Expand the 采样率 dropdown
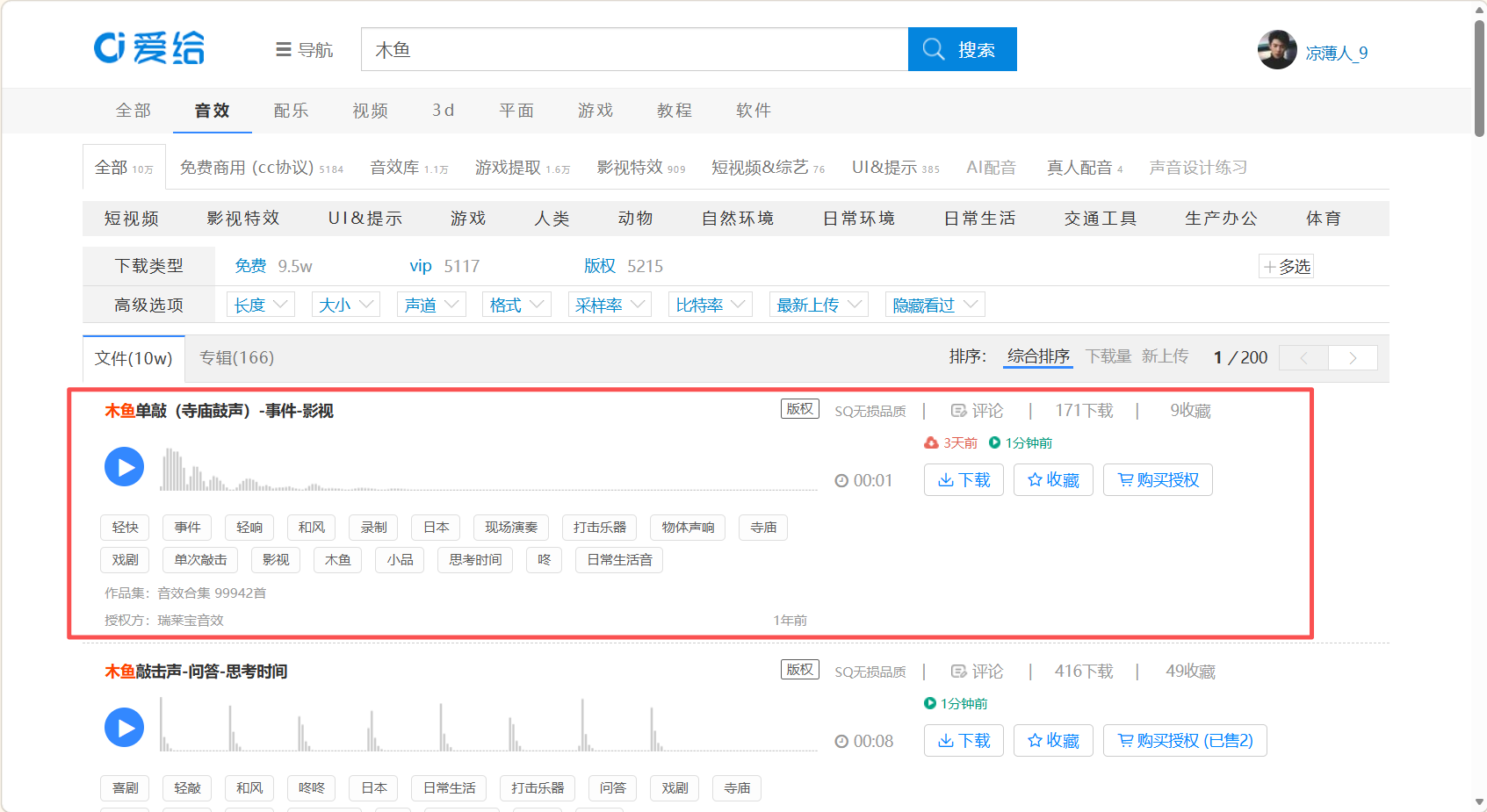 coord(610,305)
